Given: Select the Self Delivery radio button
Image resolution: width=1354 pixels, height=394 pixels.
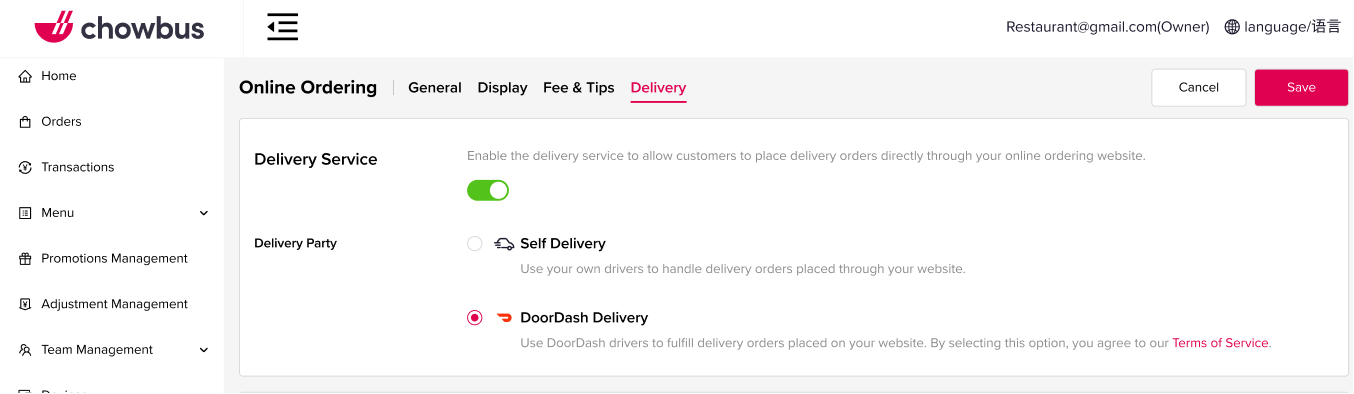Looking at the screenshot, I should 475,244.
